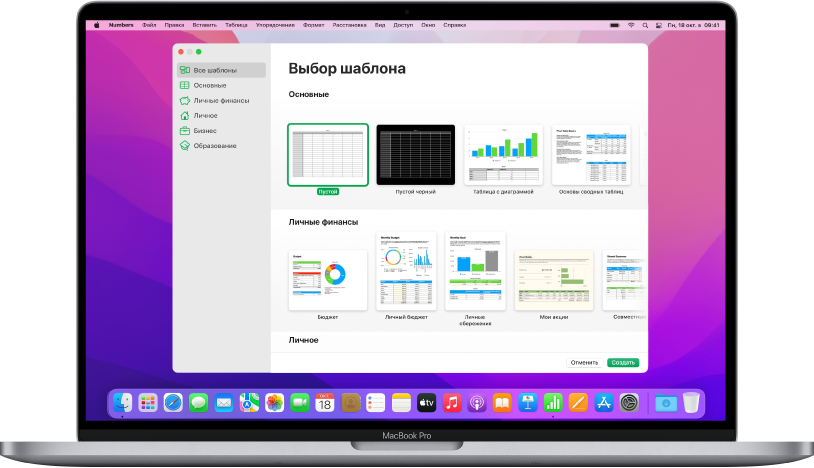This screenshot has height=468, width=814.
Task: Click the Apple menu icon
Action: pos(97,25)
